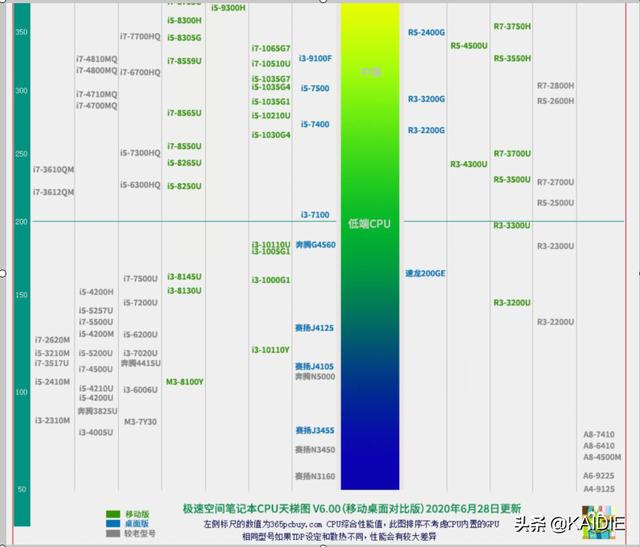Select the R7-3750H label
The height and width of the screenshot is (547, 640).
[x=512, y=27]
